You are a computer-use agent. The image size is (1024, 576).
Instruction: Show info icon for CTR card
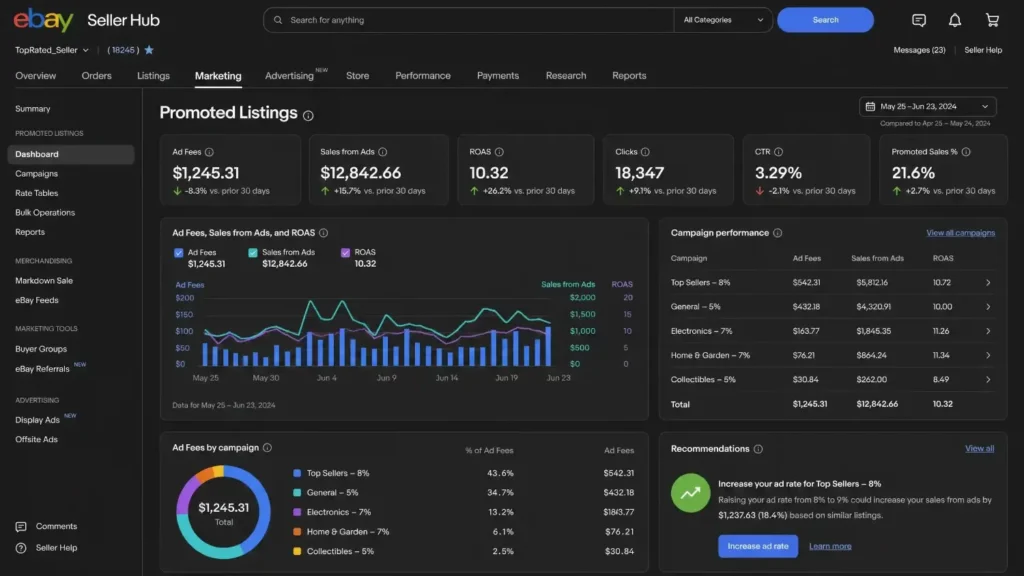(778, 152)
